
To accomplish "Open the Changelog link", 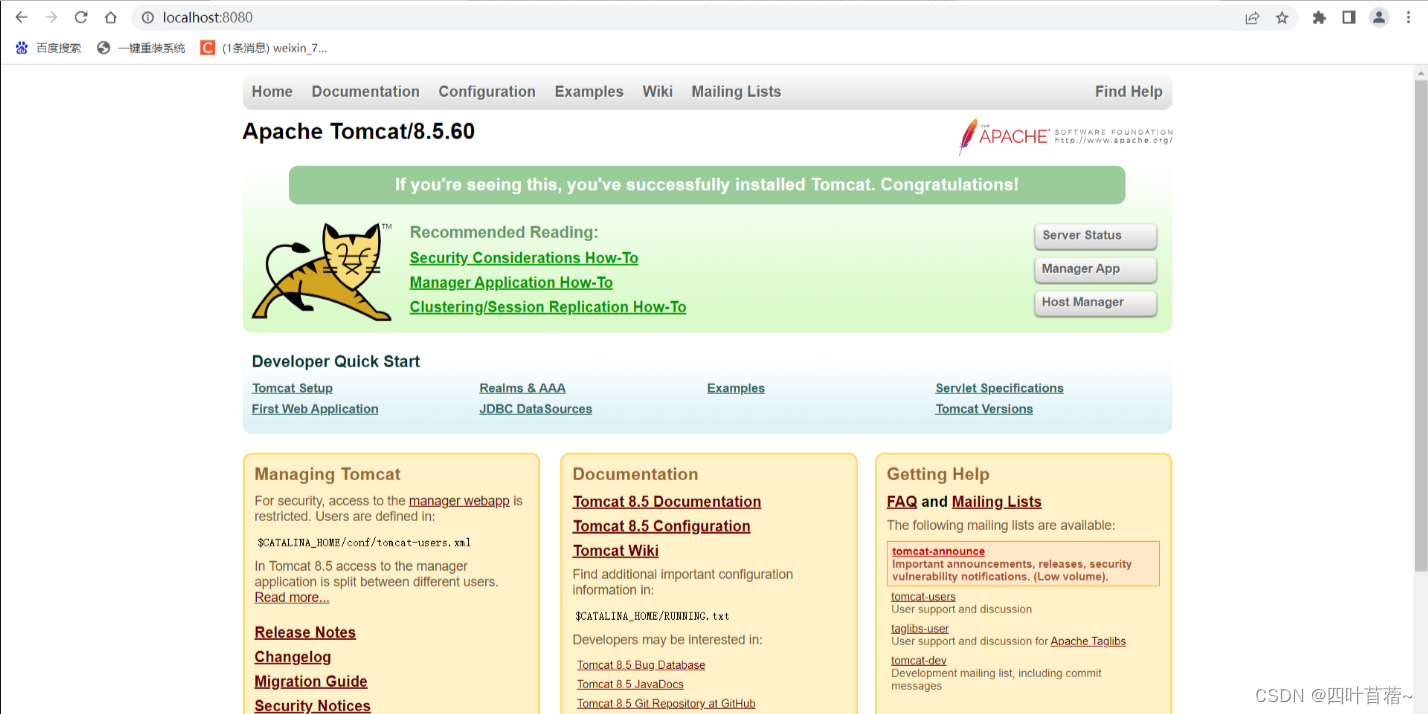I will (x=292, y=657).
